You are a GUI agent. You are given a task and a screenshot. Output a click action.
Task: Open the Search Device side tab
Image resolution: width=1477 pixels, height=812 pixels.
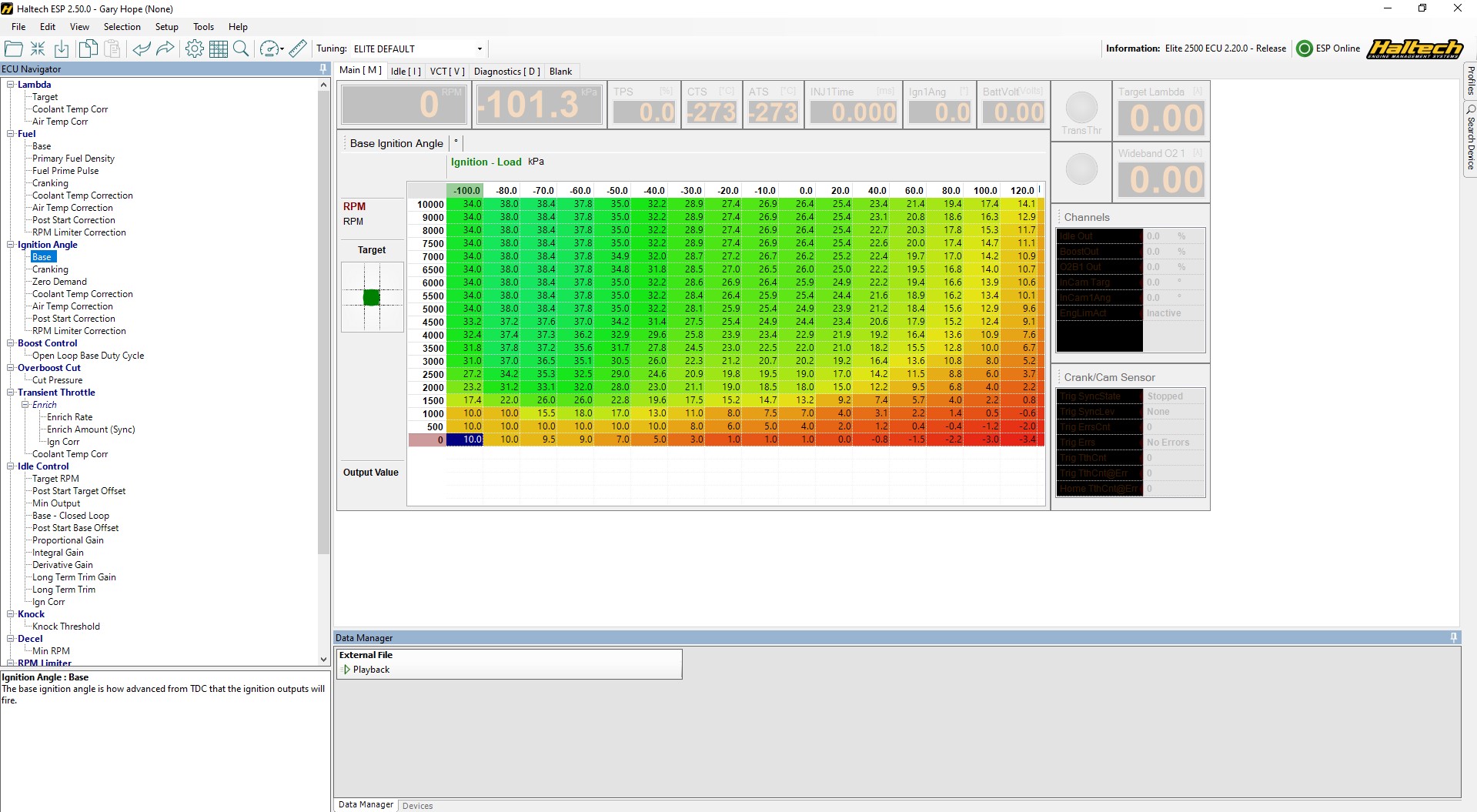coord(1470,139)
